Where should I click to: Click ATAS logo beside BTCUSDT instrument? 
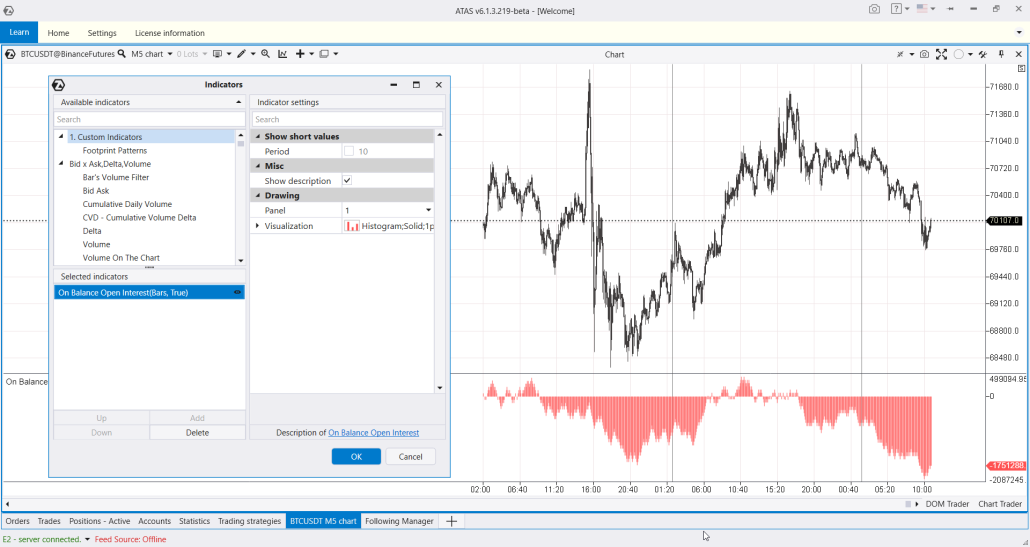[x=11, y=54]
